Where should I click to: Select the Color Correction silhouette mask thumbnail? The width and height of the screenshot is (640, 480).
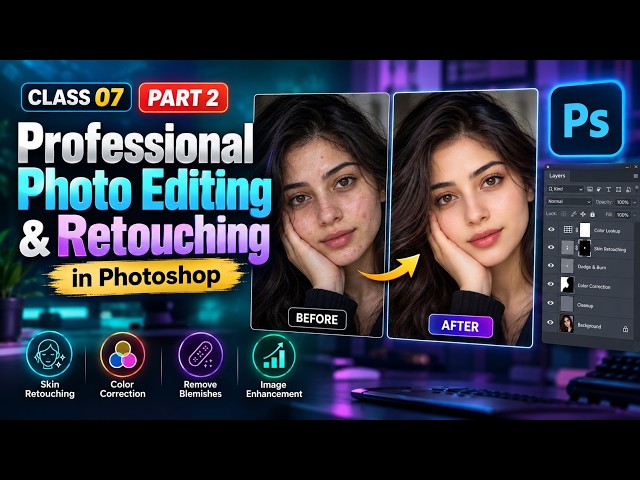(567, 284)
